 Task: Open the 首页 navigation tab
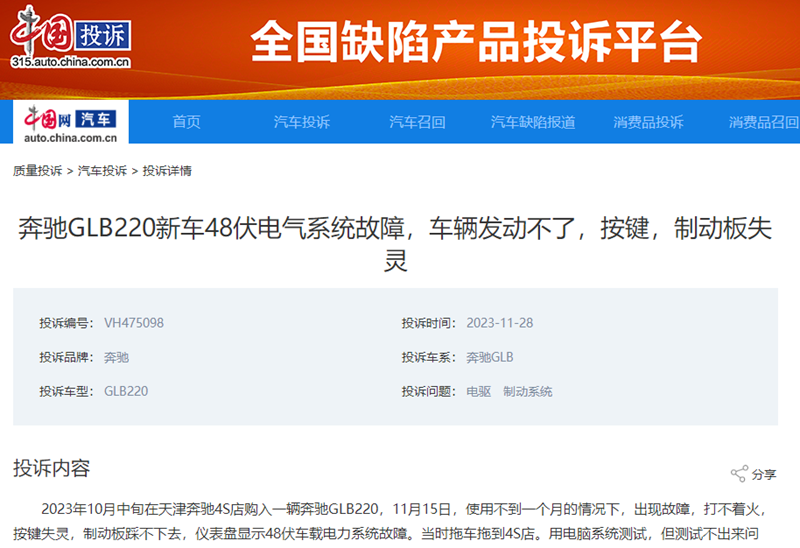tap(186, 122)
